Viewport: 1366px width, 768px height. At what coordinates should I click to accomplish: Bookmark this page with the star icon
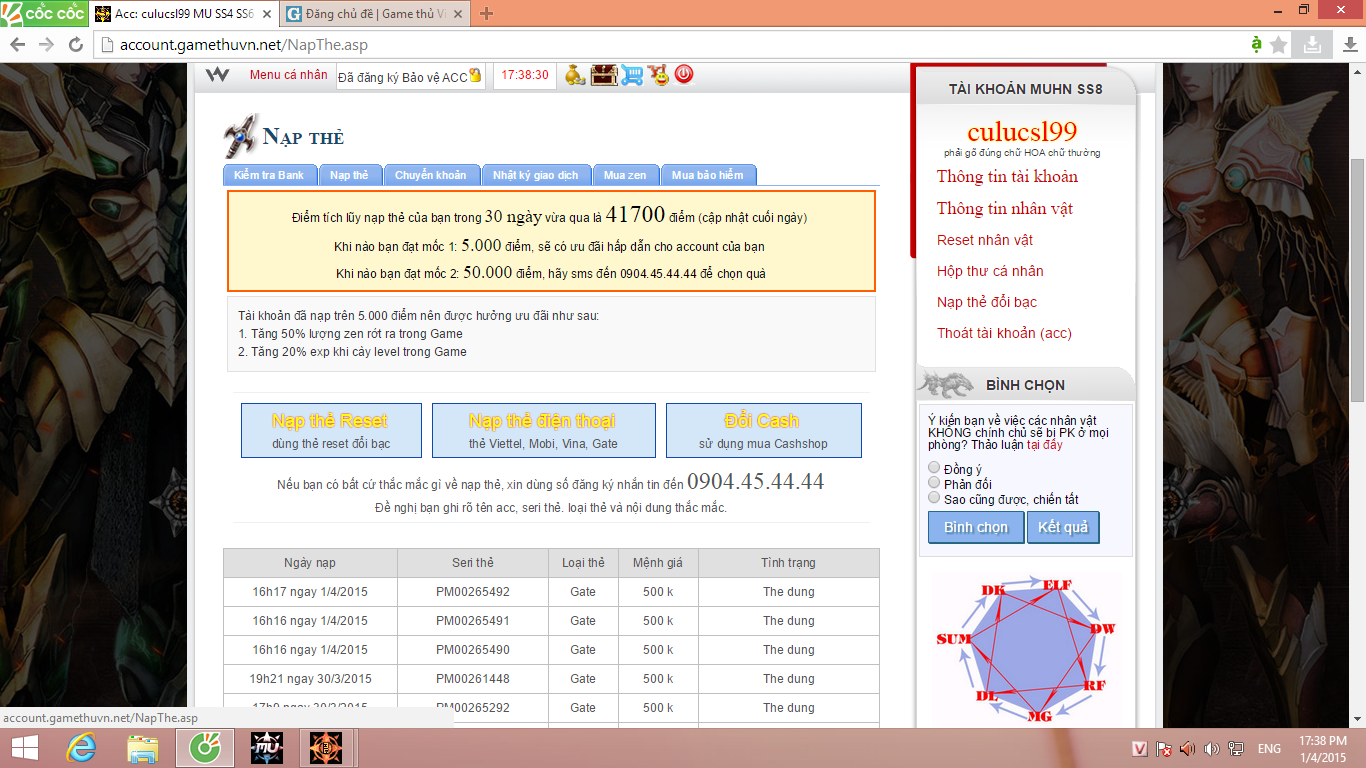[x=1279, y=44]
